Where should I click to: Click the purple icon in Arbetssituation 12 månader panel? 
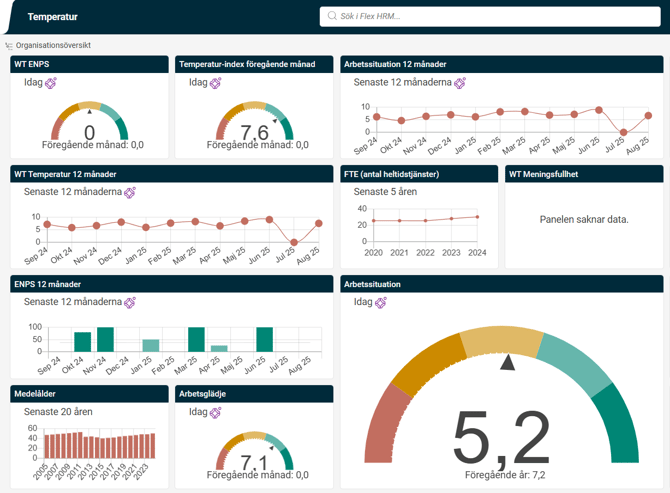pos(460,83)
